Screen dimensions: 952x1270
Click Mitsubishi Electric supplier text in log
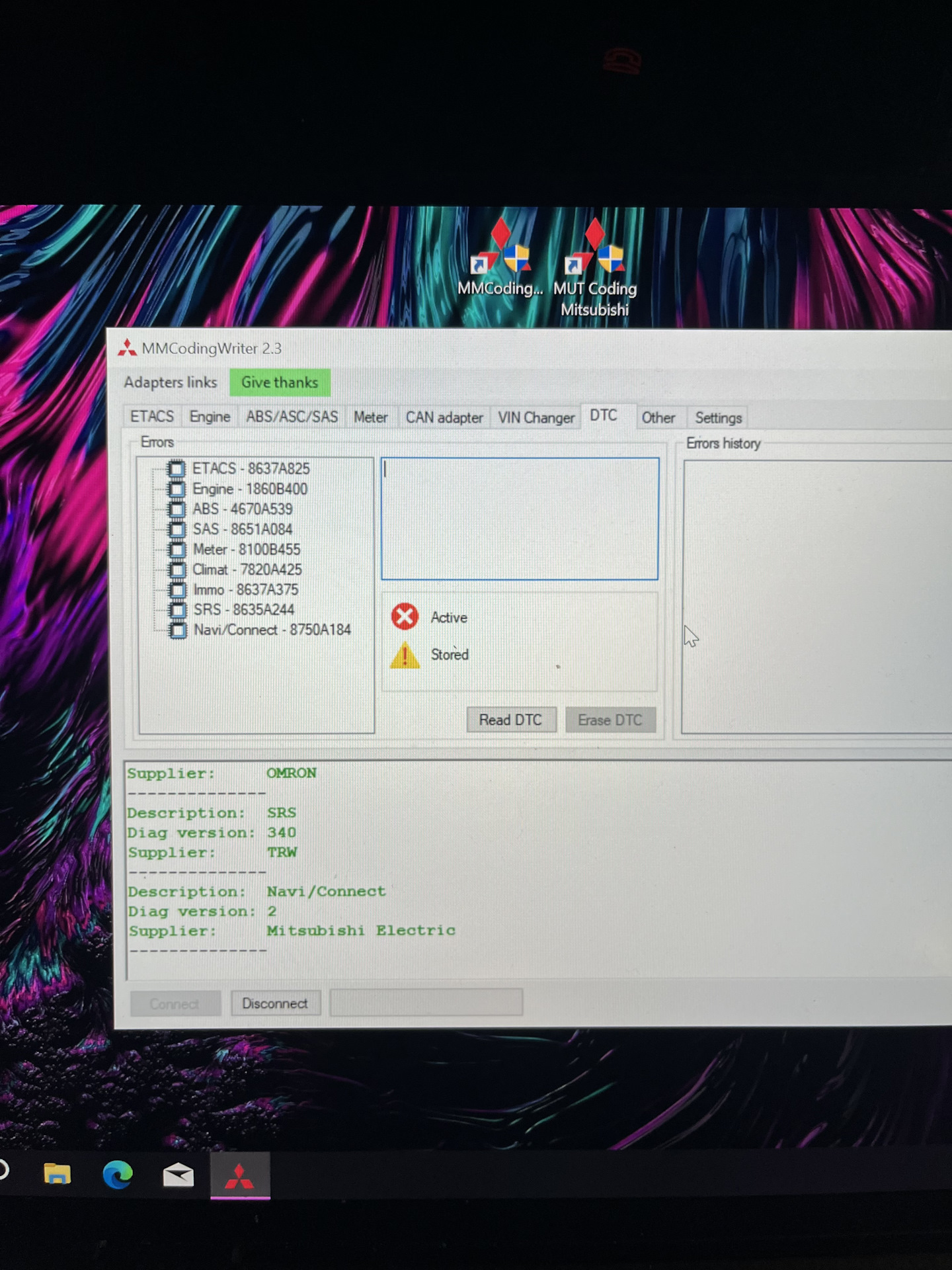[x=361, y=931]
